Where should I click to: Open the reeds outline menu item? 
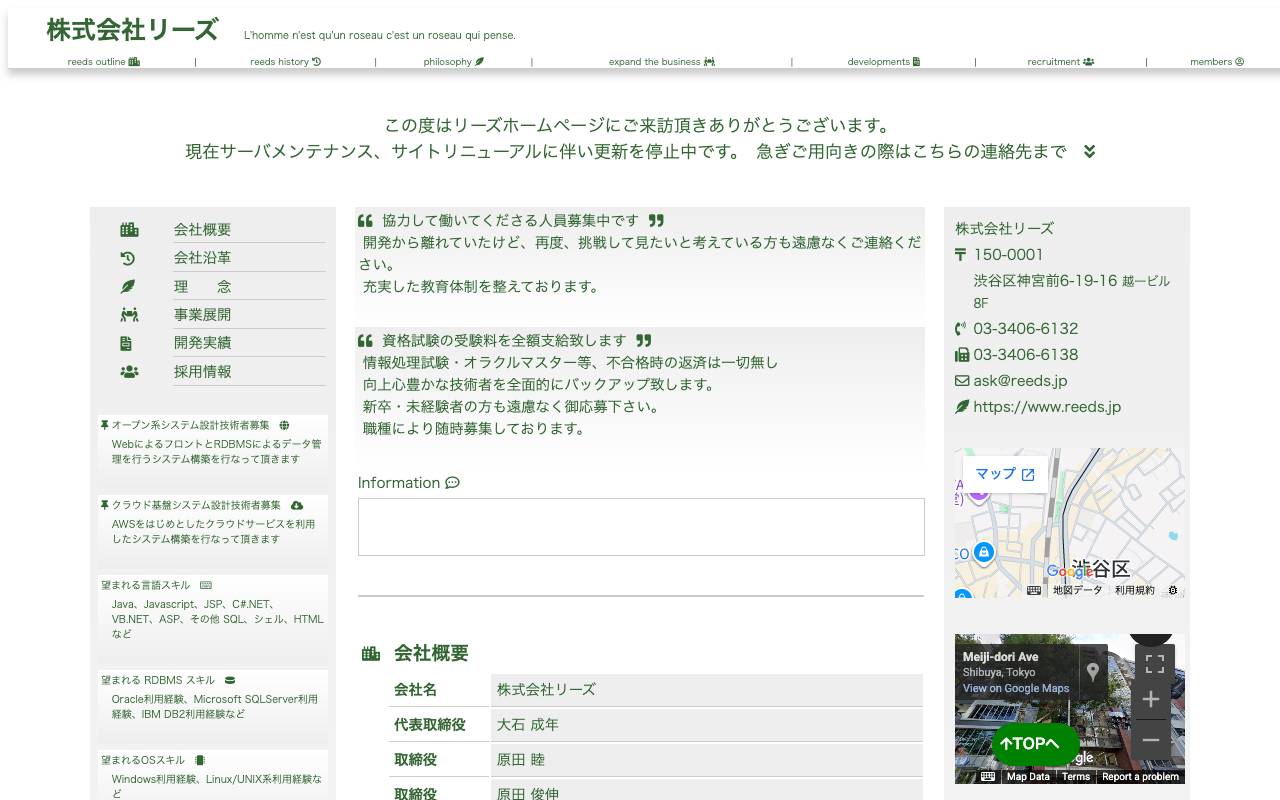104,62
